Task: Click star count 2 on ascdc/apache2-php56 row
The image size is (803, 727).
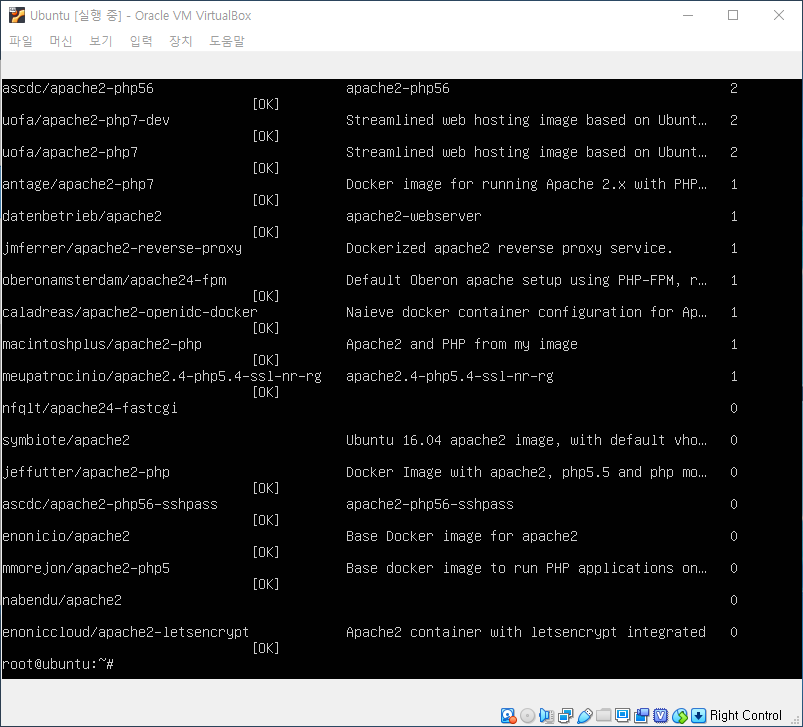Action: coord(734,88)
